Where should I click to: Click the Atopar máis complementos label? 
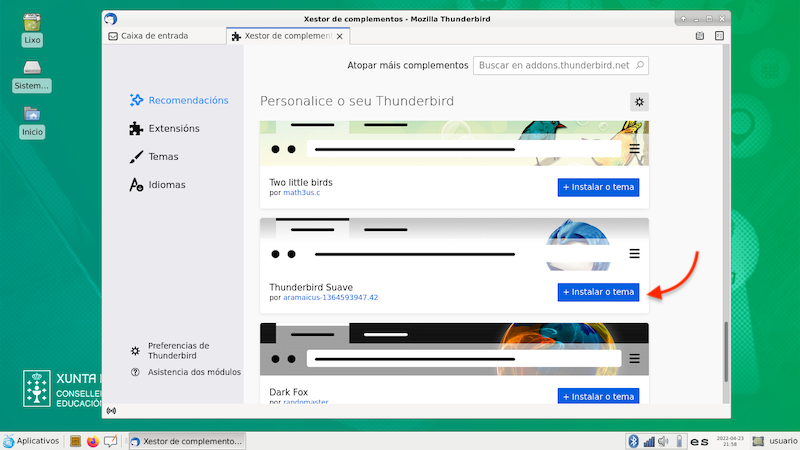pos(408,65)
